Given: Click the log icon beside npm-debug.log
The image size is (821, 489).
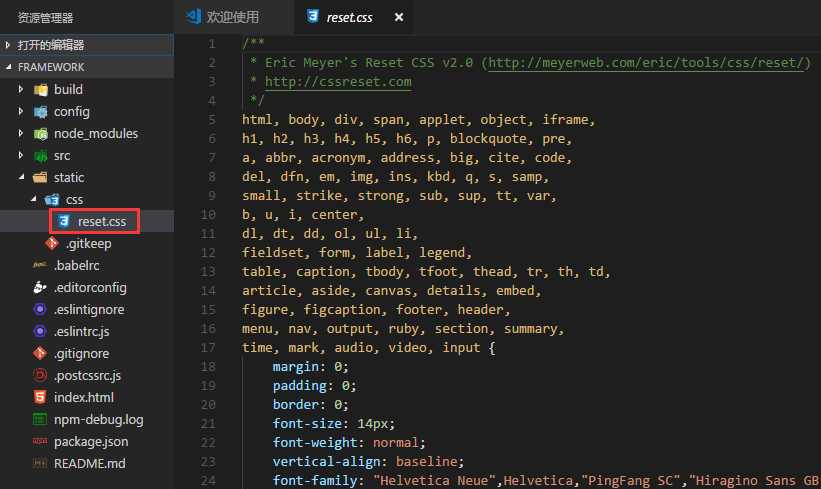Looking at the screenshot, I should pyautogui.click(x=40, y=419).
